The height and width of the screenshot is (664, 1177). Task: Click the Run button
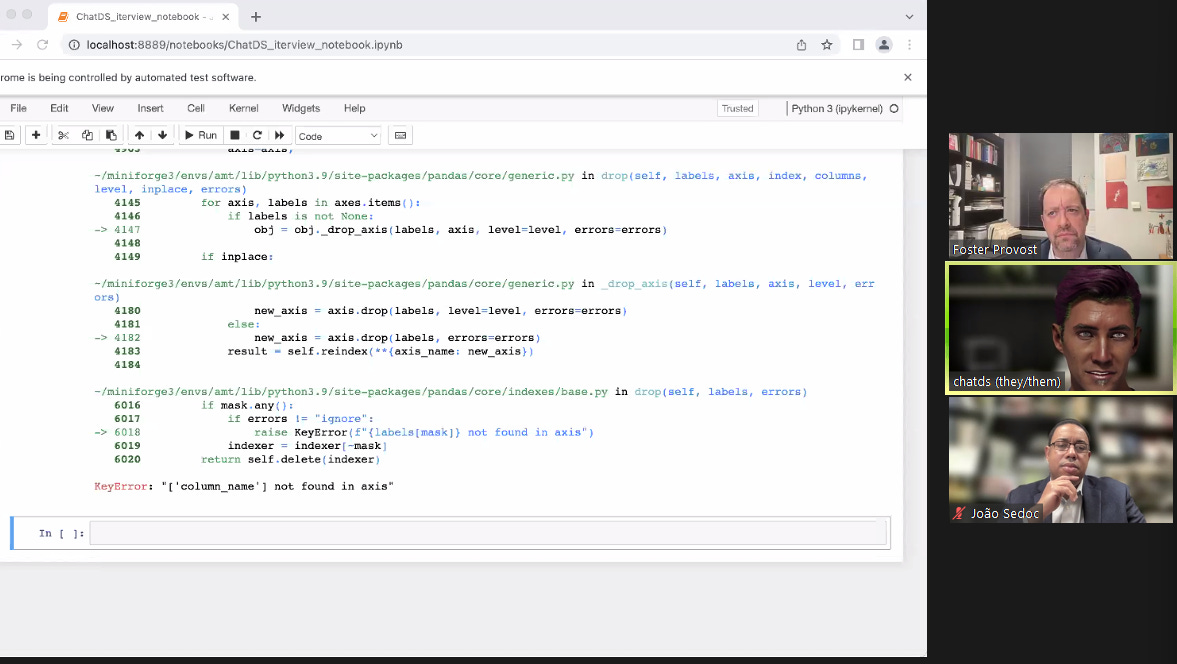[199, 134]
